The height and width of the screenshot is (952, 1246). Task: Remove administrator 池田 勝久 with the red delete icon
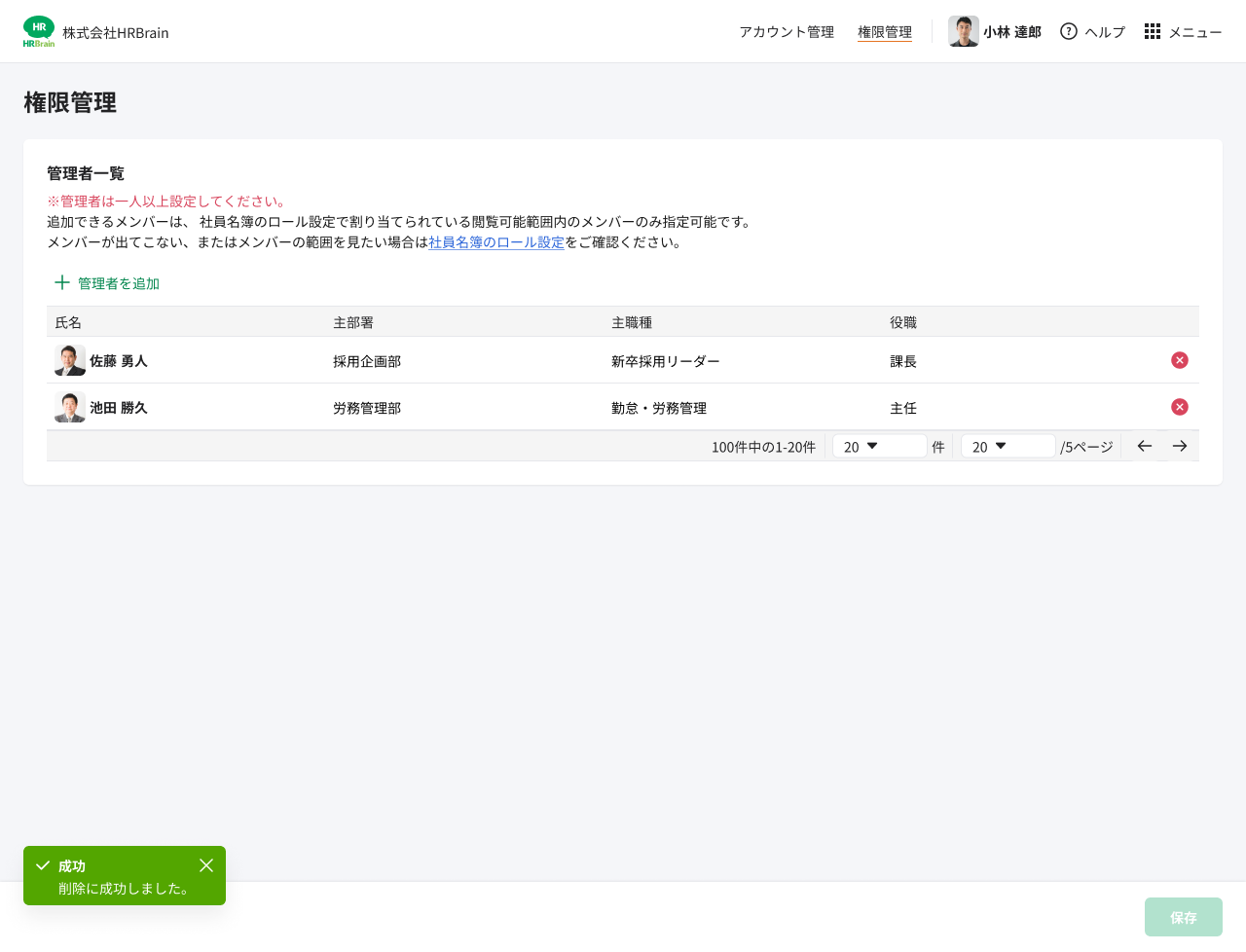[1179, 407]
